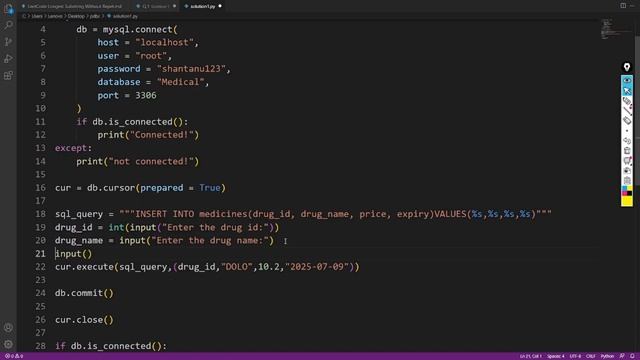The width and height of the screenshot is (640, 360).
Task: Open the Accounts menu icon
Action: pyautogui.click(x=8, y=327)
